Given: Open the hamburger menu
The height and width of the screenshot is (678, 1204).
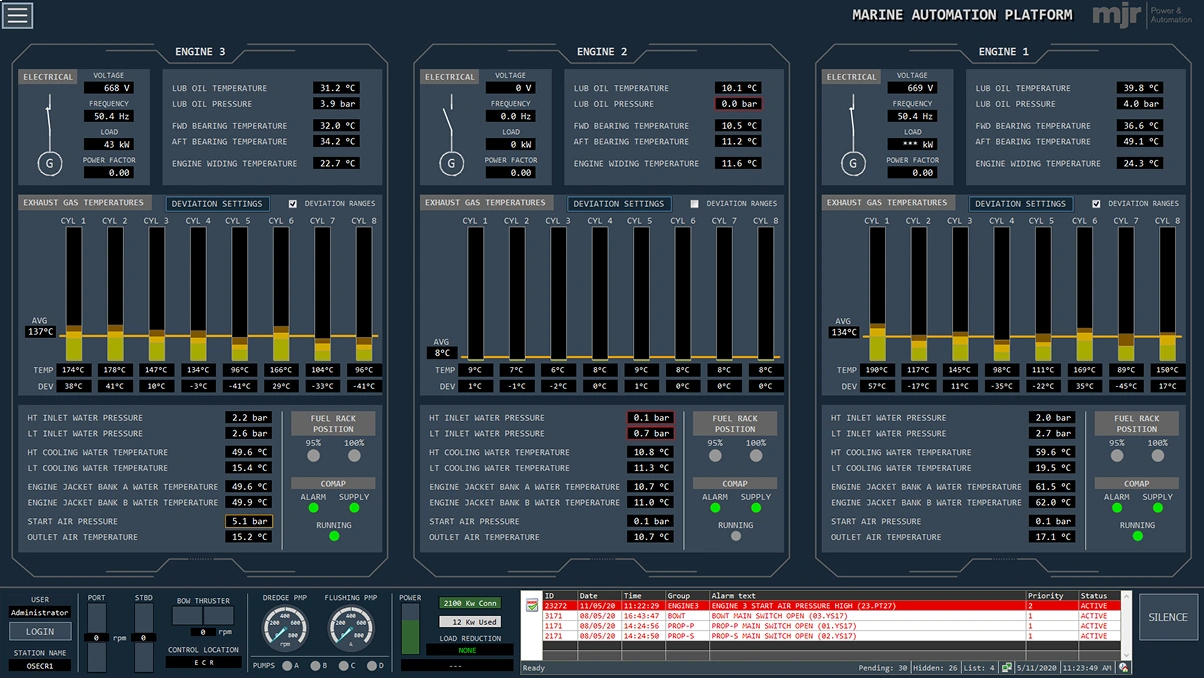Looking at the screenshot, I should 18,15.
